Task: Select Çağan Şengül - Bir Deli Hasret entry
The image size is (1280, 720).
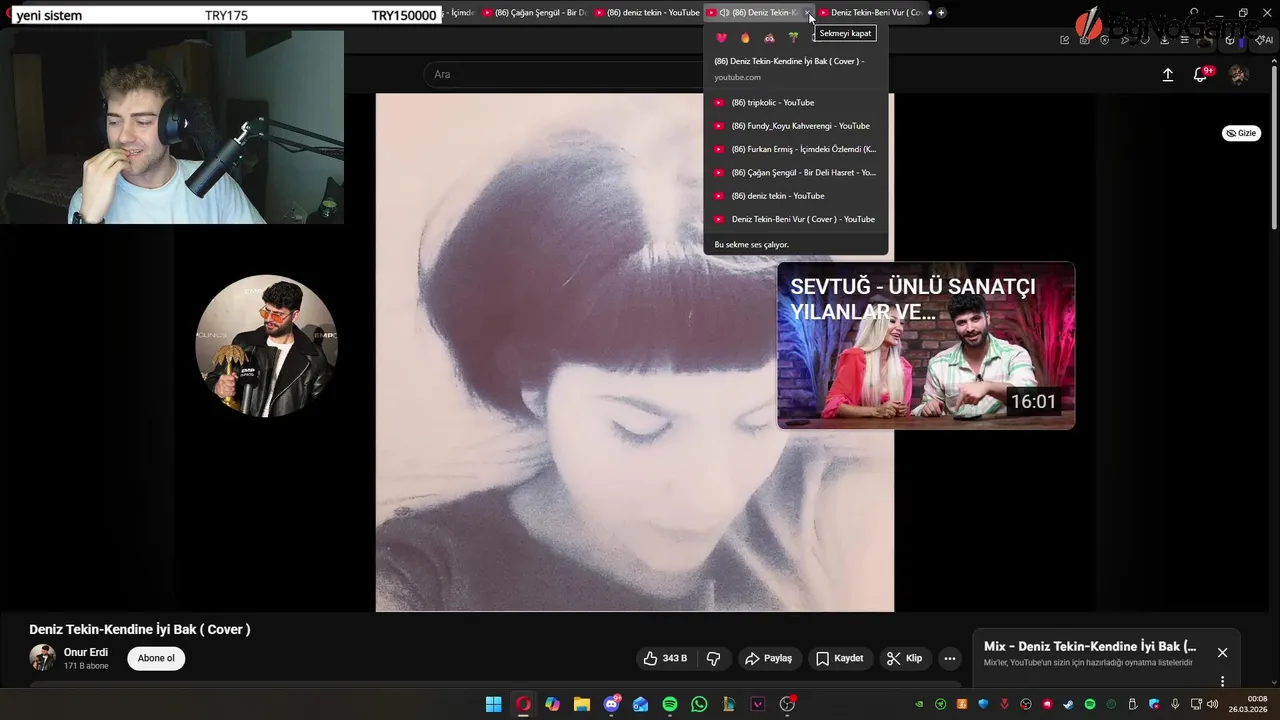Action: pos(796,172)
